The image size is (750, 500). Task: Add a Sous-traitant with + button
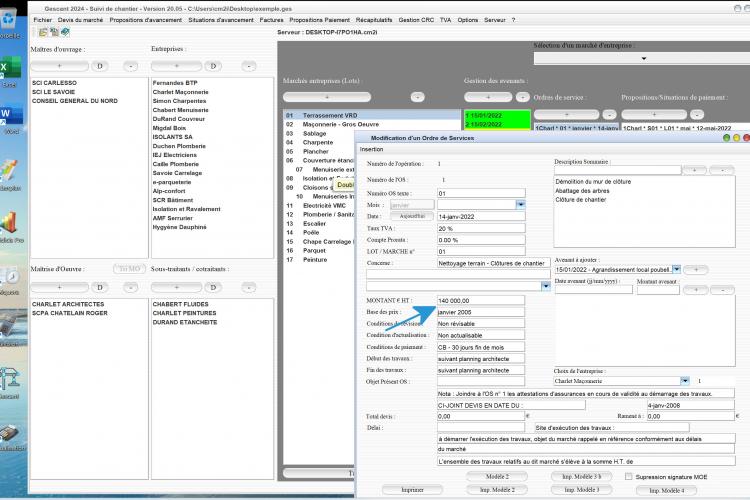pyautogui.click(x=176, y=287)
